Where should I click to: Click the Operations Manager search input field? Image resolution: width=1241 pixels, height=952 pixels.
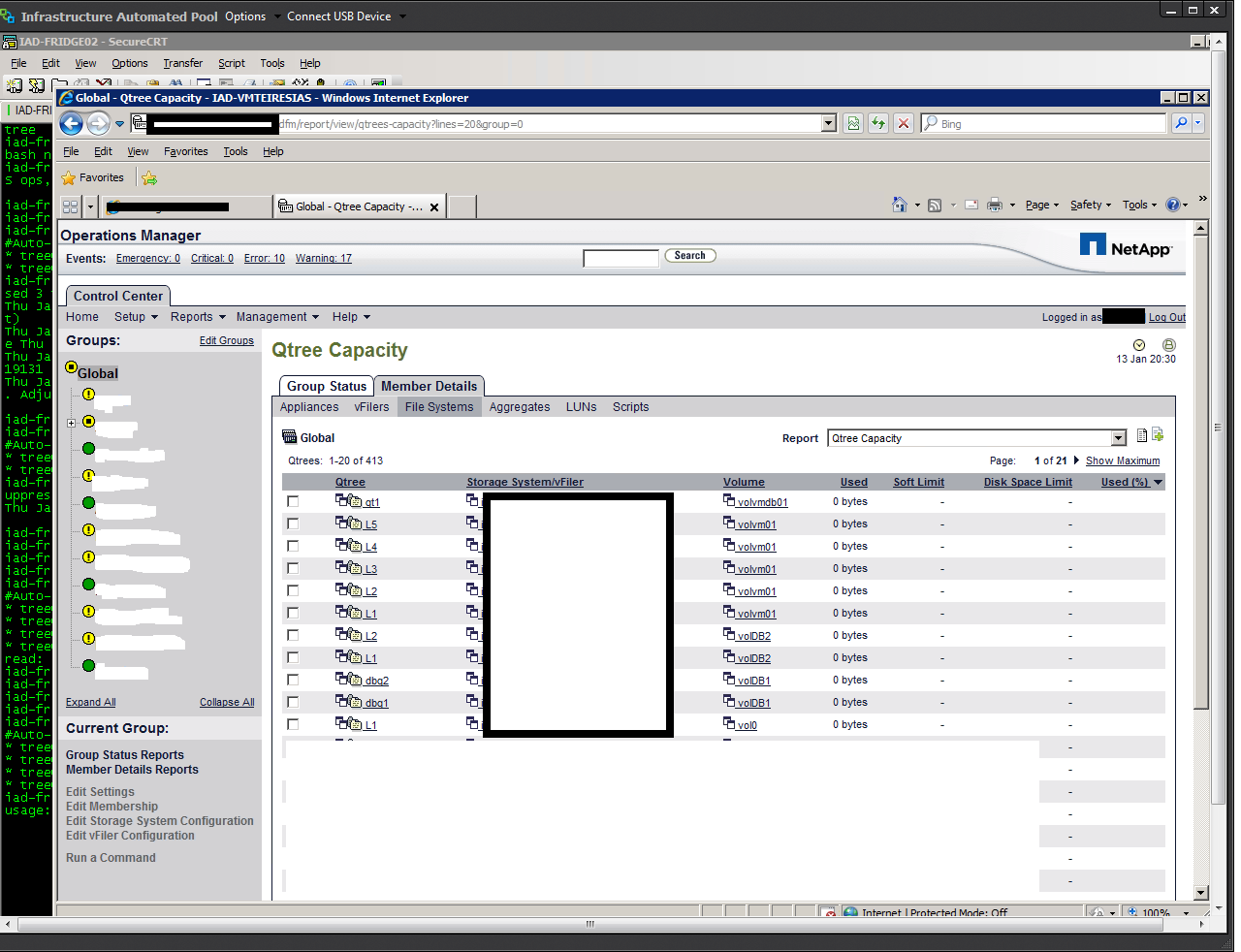(620, 258)
